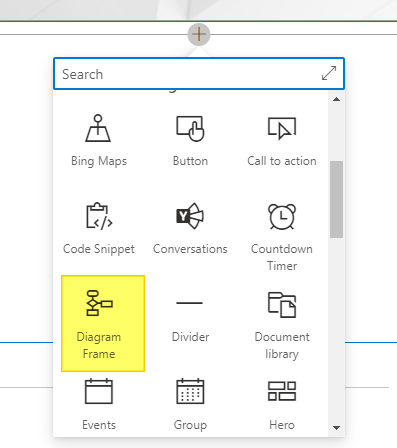
Task: Click the web part list scrollbar thumb
Action: [x=336, y=199]
